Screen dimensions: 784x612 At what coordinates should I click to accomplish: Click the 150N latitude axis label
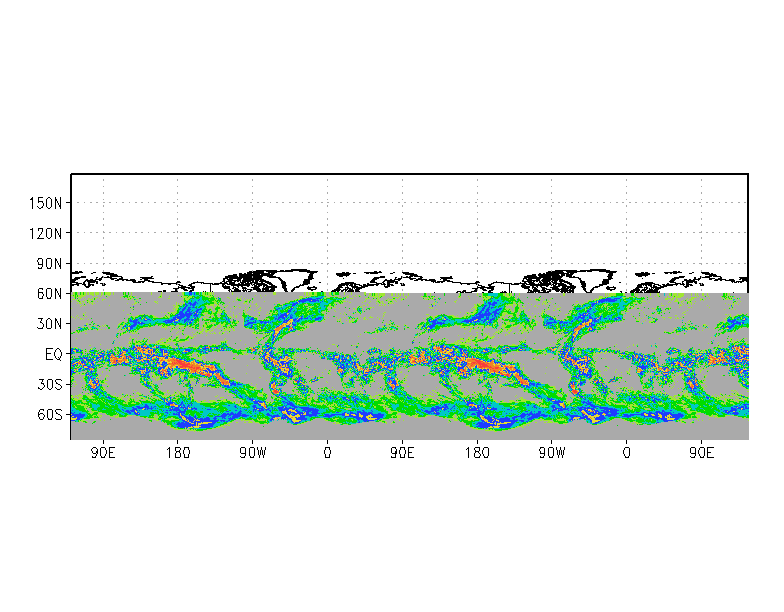pyautogui.click(x=46, y=203)
